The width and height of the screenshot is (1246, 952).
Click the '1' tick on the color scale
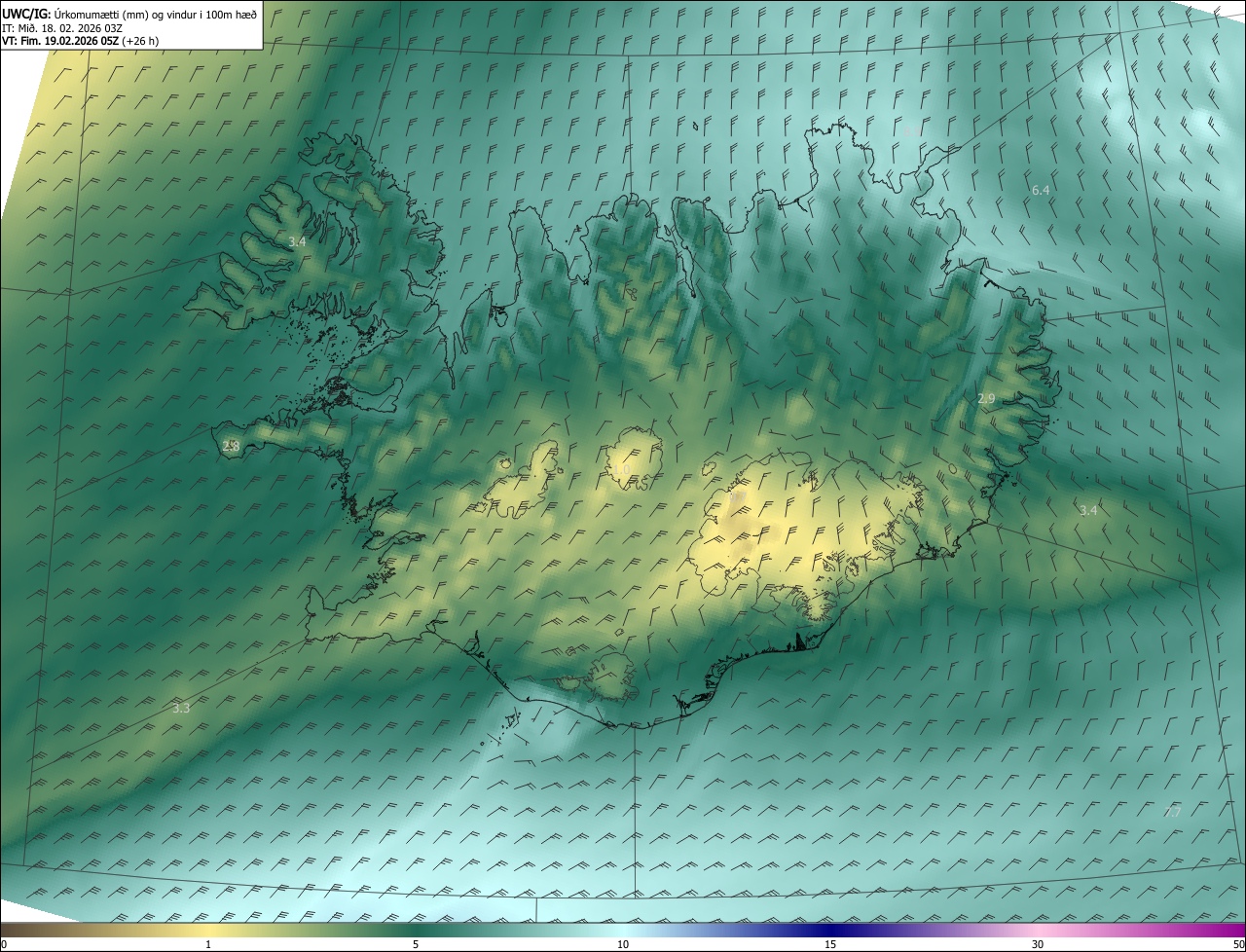(208, 944)
